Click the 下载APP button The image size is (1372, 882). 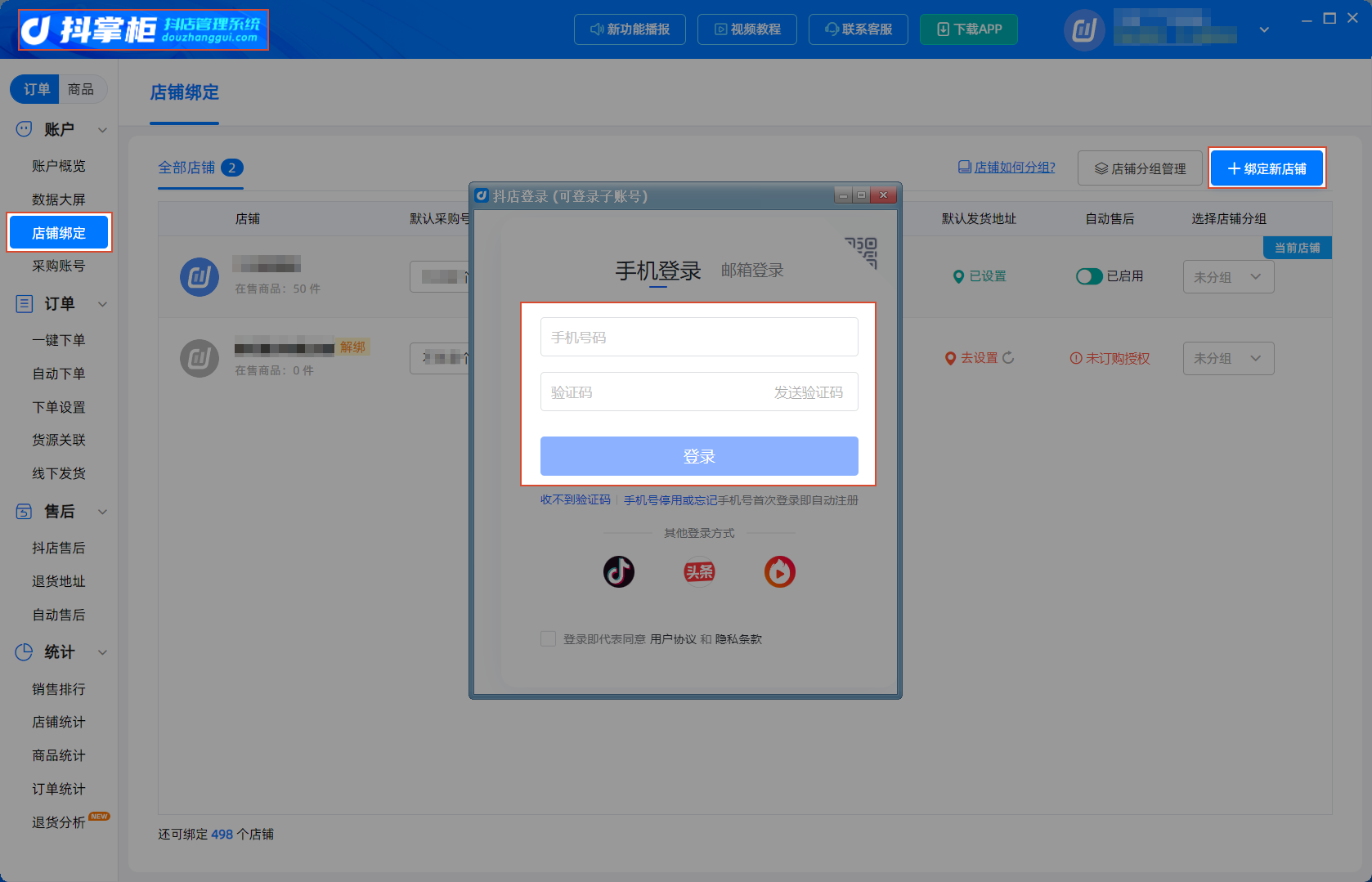tap(969, 29)
